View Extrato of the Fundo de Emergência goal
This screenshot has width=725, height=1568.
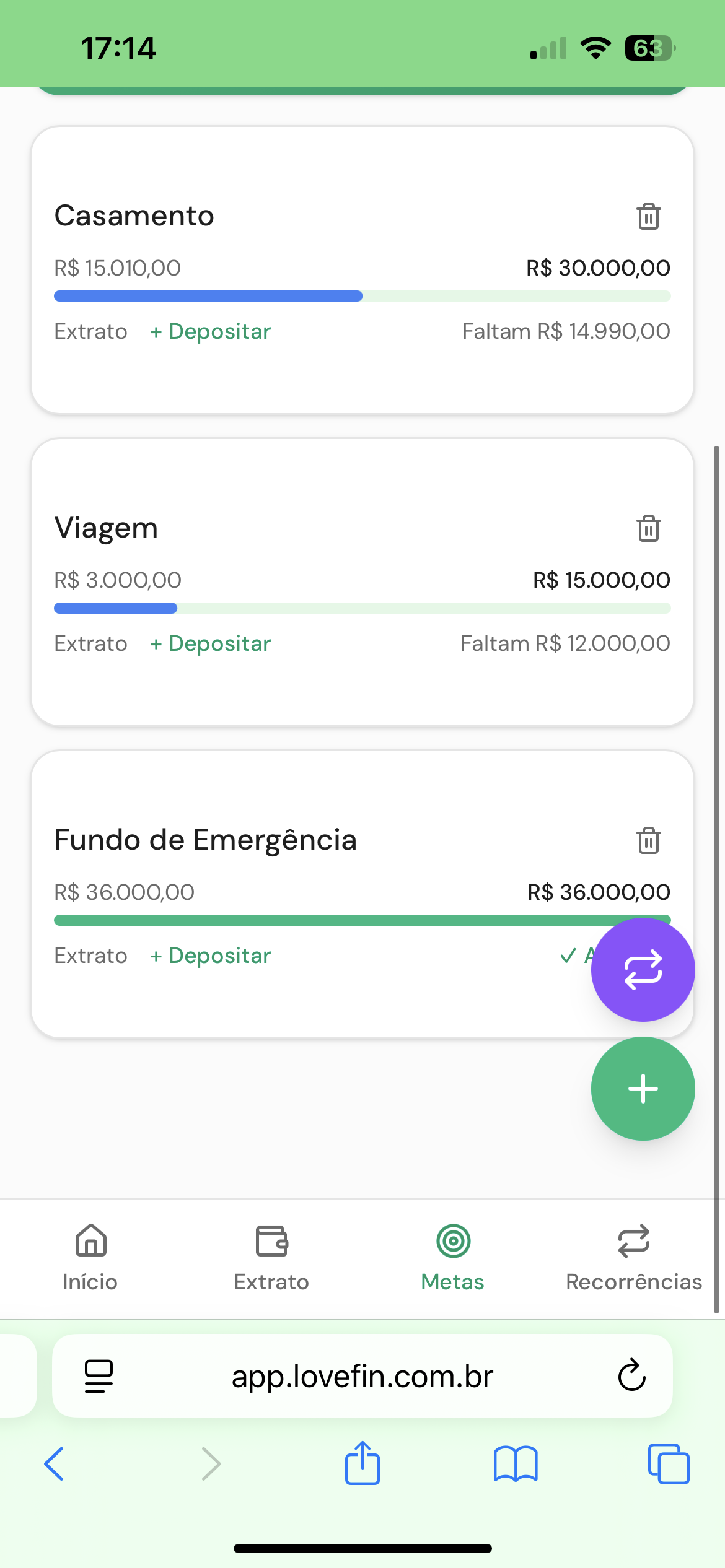click(x=90, y=956)
